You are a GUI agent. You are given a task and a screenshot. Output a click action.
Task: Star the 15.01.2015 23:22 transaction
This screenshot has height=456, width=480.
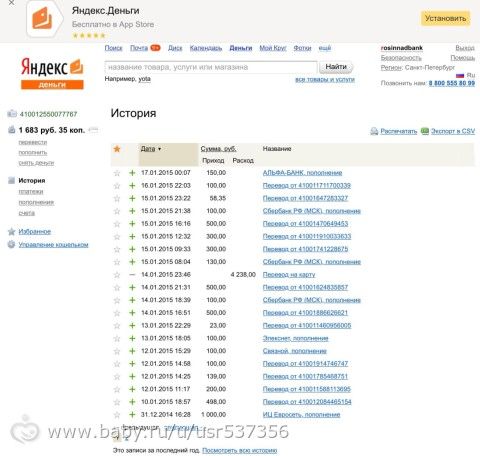[x=117, y=199]
